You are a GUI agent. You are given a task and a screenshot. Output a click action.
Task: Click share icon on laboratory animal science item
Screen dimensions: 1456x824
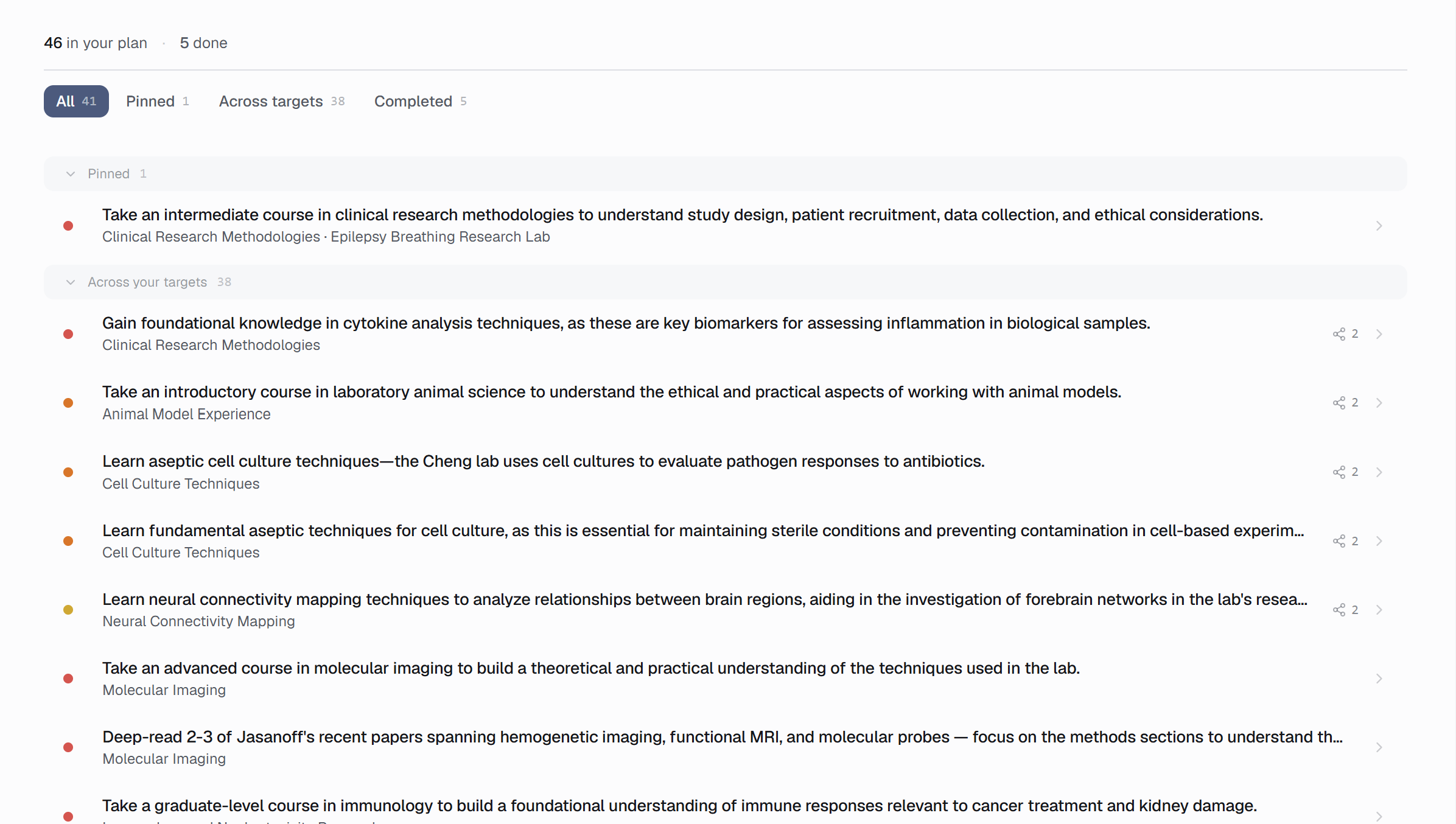1339,403
